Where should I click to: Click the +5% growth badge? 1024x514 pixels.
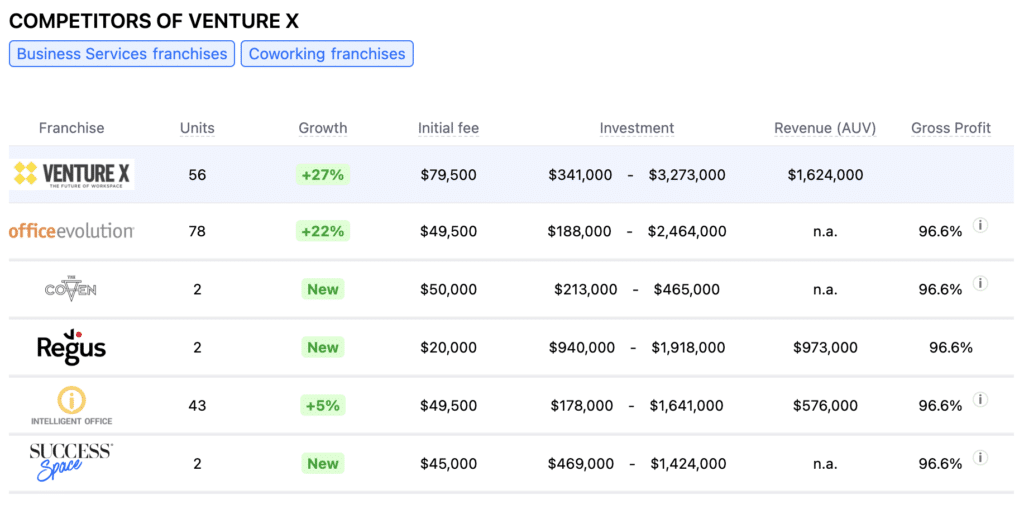click(x=323, y=406)
